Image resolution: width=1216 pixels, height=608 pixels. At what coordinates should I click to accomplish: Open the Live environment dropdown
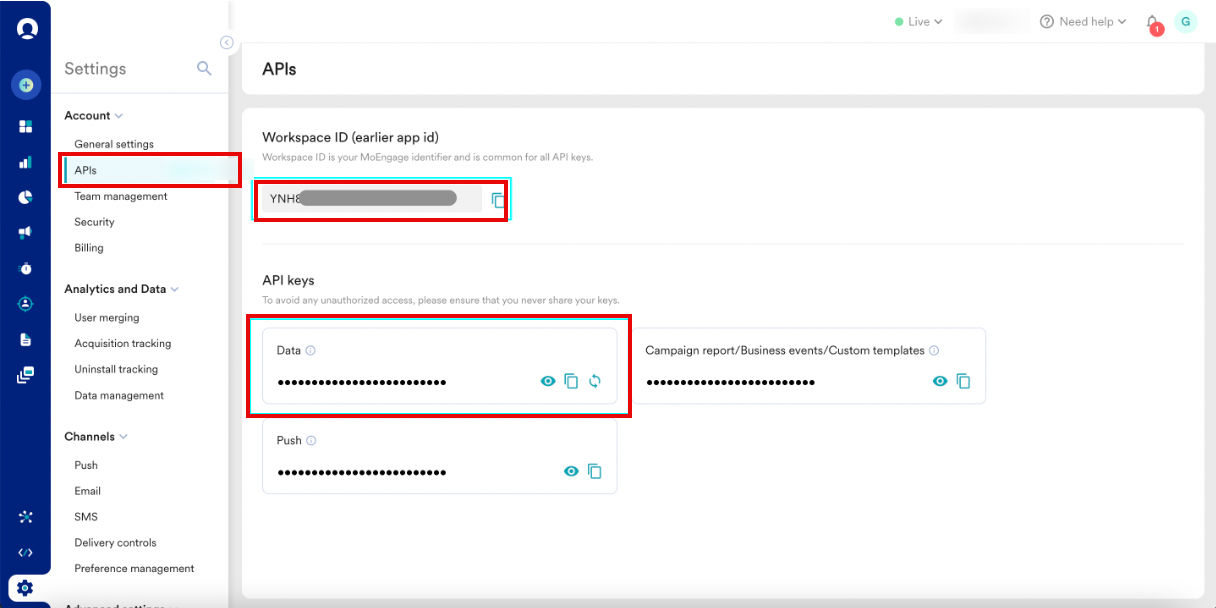(917, 21)
